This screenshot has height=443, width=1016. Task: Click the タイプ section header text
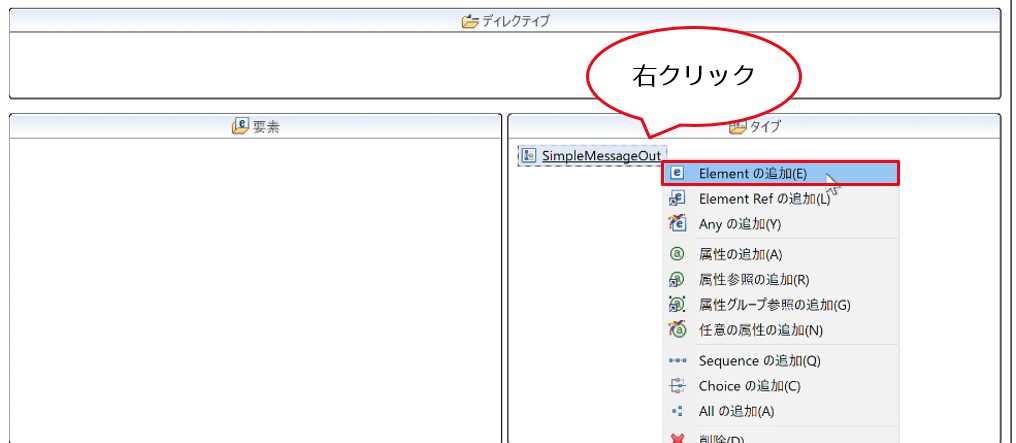pos(765,127)
